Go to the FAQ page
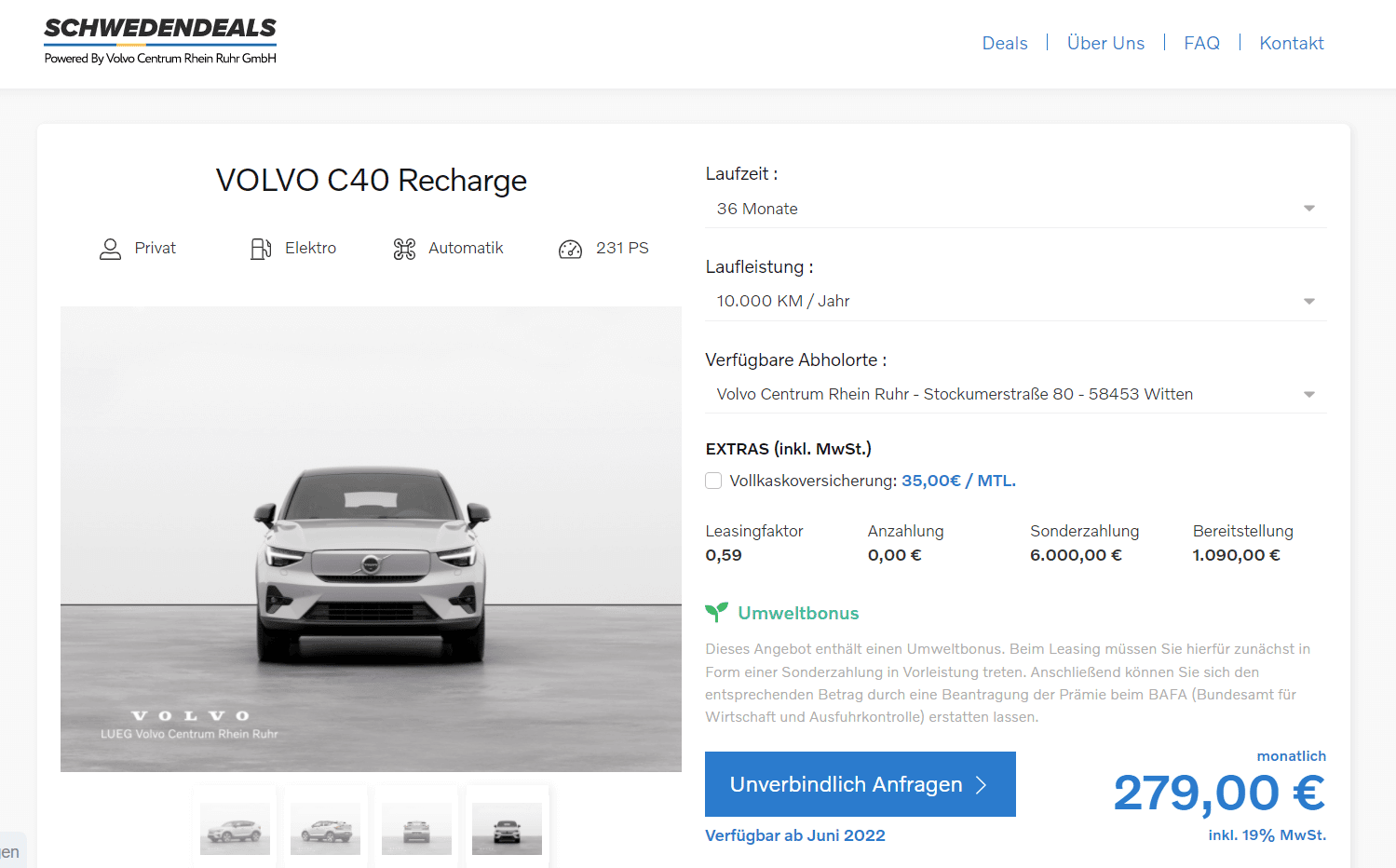Viewport: 1396px width, 868px height. (x=1201, y=43)
